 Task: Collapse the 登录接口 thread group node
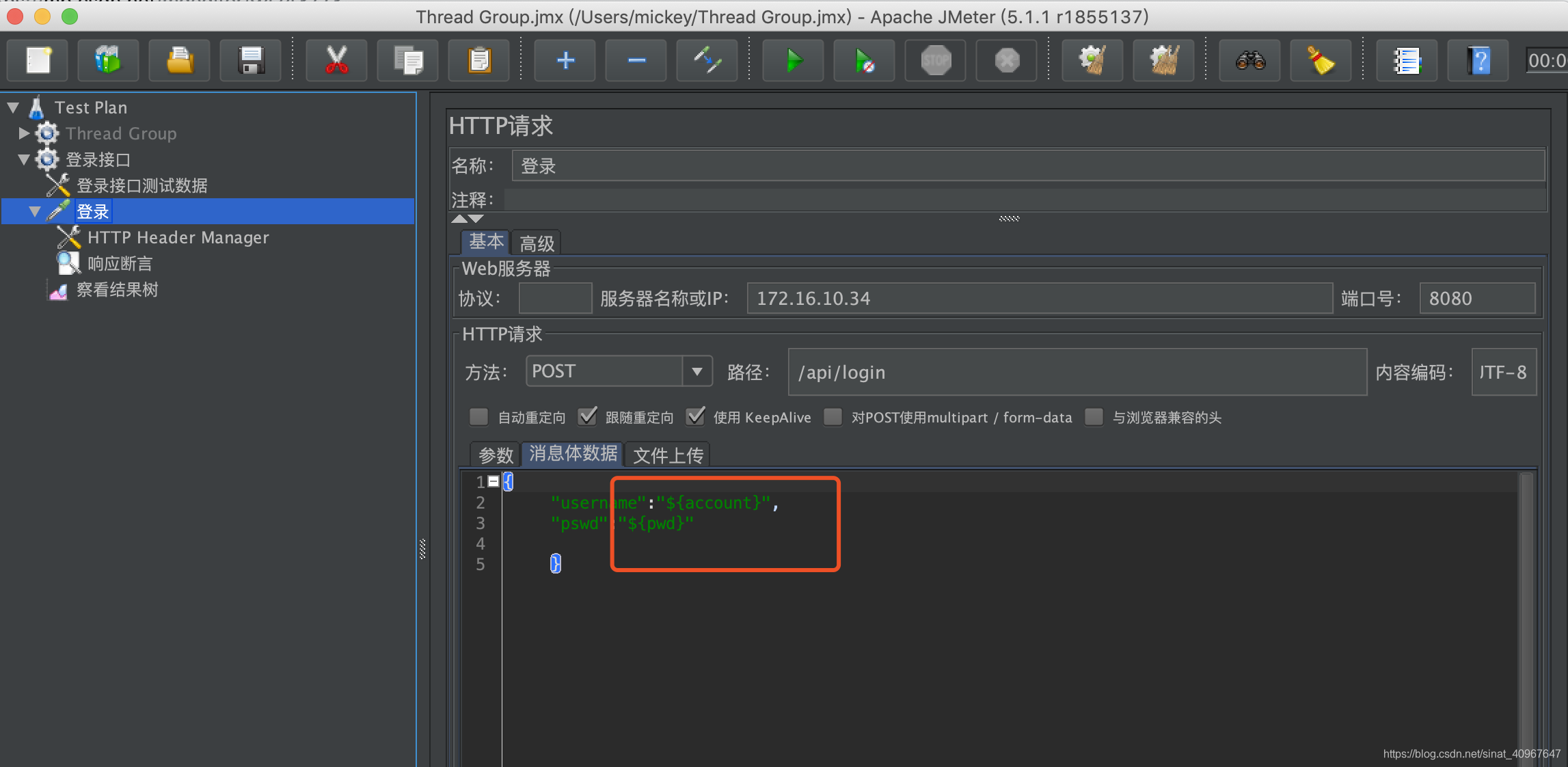[x=23, y=159]
